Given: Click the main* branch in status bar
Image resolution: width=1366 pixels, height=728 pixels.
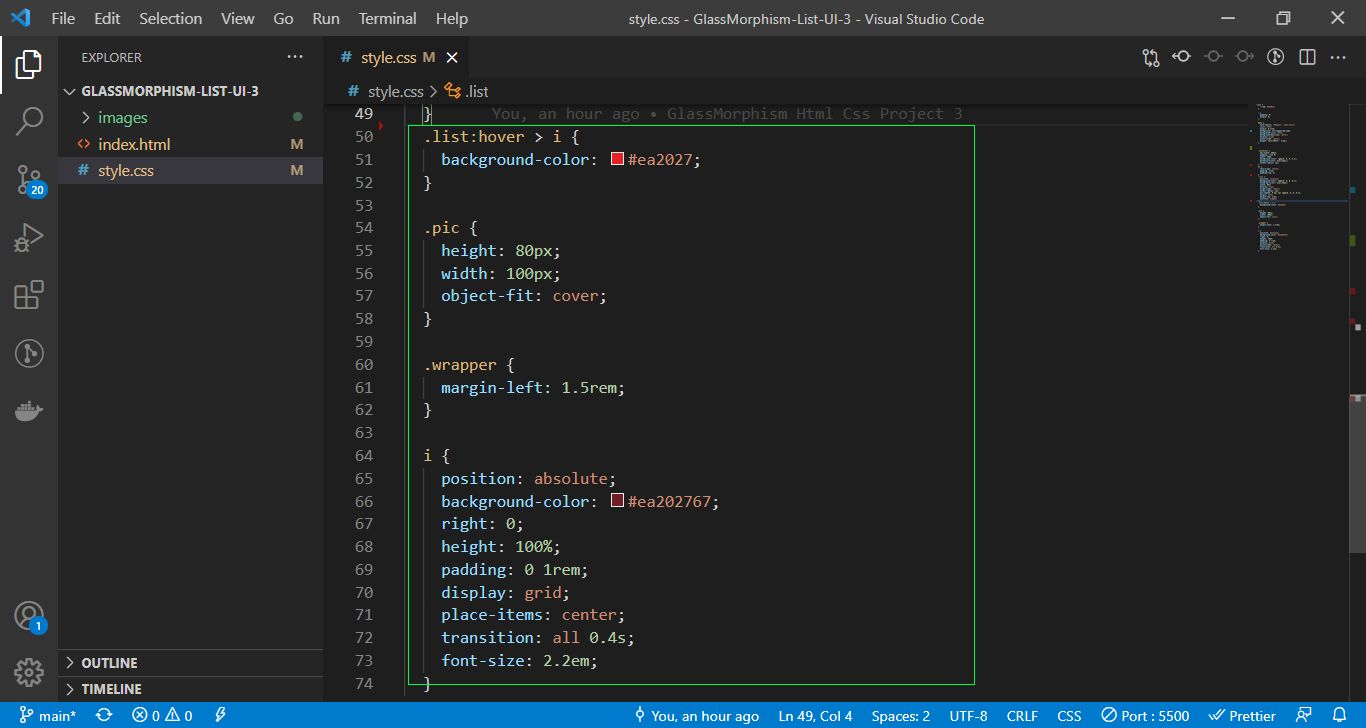Looking at the screenshot, I should click(48, 716).
